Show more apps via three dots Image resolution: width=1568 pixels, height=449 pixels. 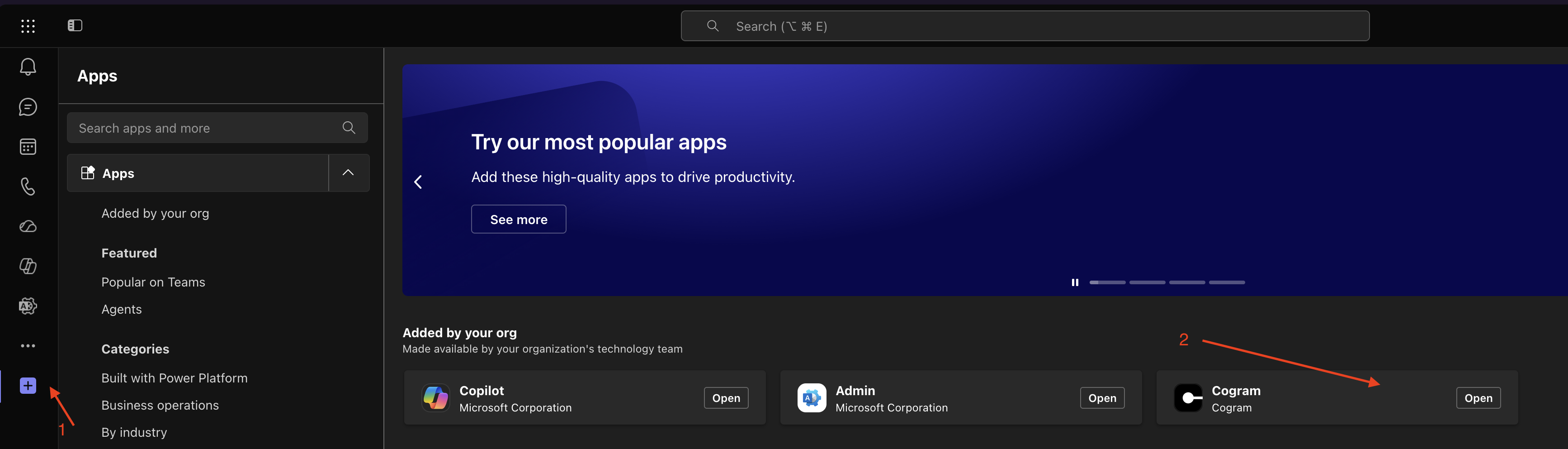pyautogui.click(x=28, y=345)
